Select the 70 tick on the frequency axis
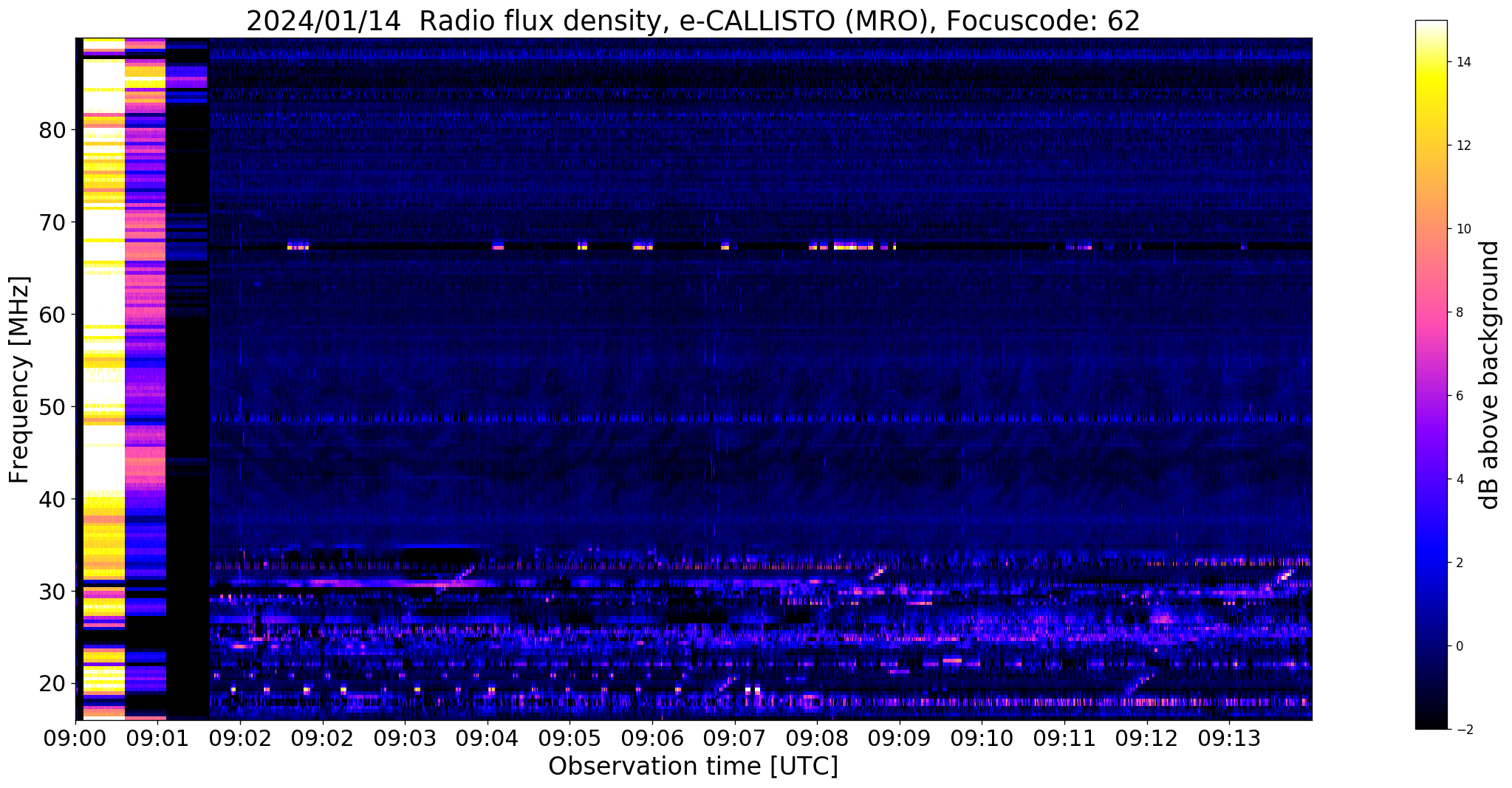The width and height of the screenshot is (1512, 788). (x=52, y=222)
